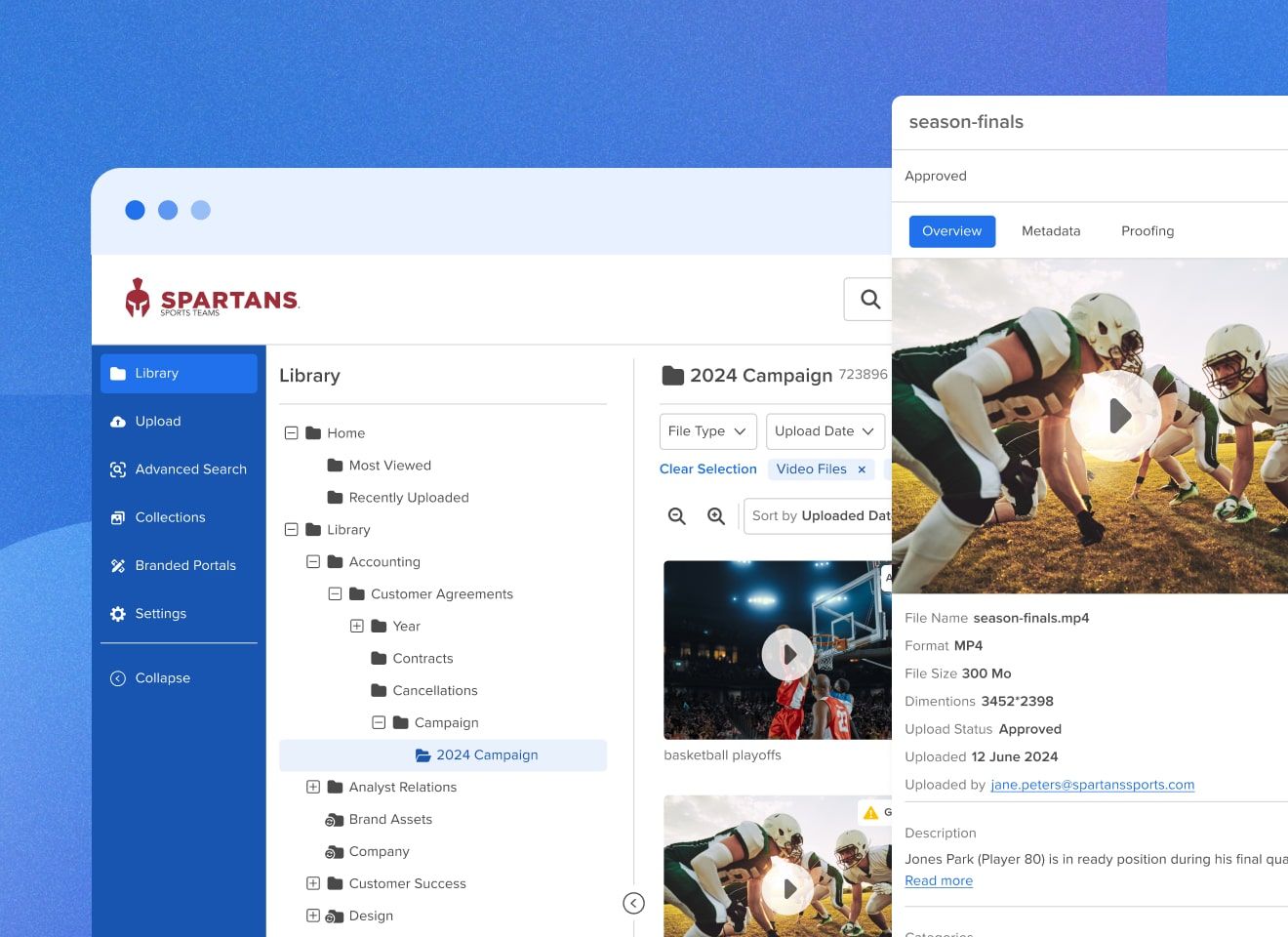Image resolution: width=1288 pixels, height=937 pixels.
Task: Select the Most Viewed folder
Action: [x=380, y=466]
